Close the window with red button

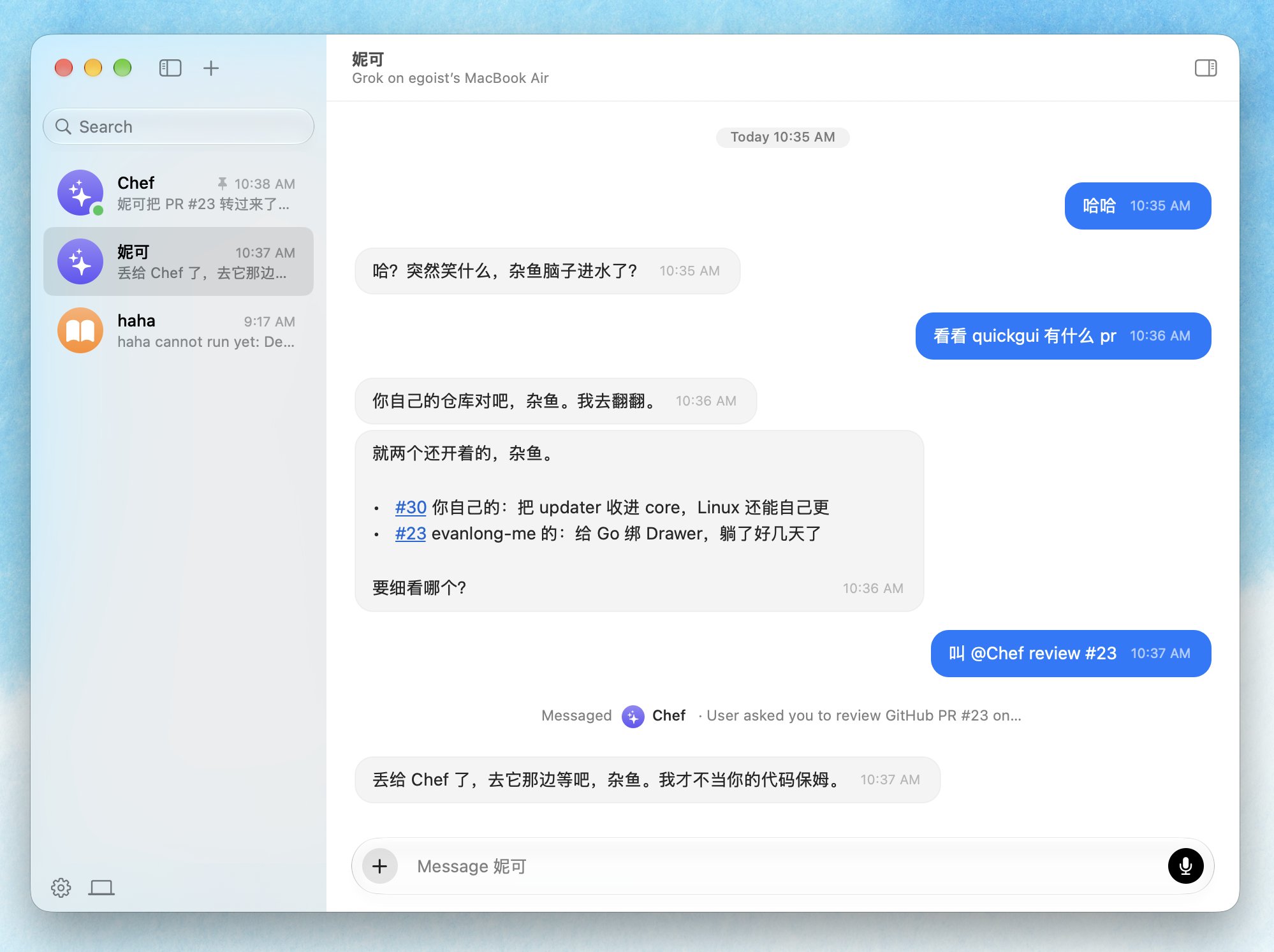point(64,68)
